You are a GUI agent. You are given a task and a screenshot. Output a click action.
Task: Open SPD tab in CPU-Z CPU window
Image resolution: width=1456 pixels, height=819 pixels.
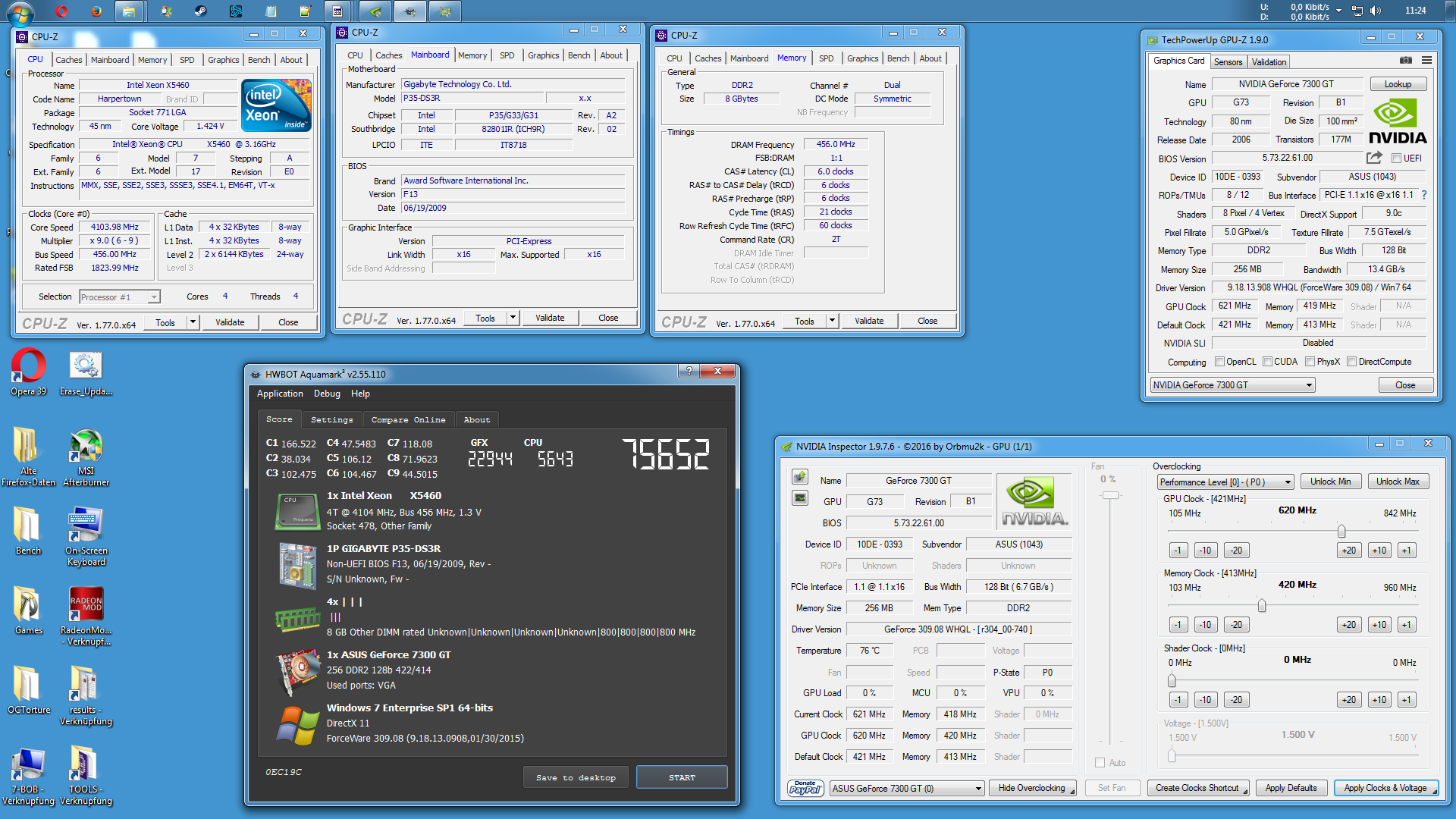click(x=187, y=60)
